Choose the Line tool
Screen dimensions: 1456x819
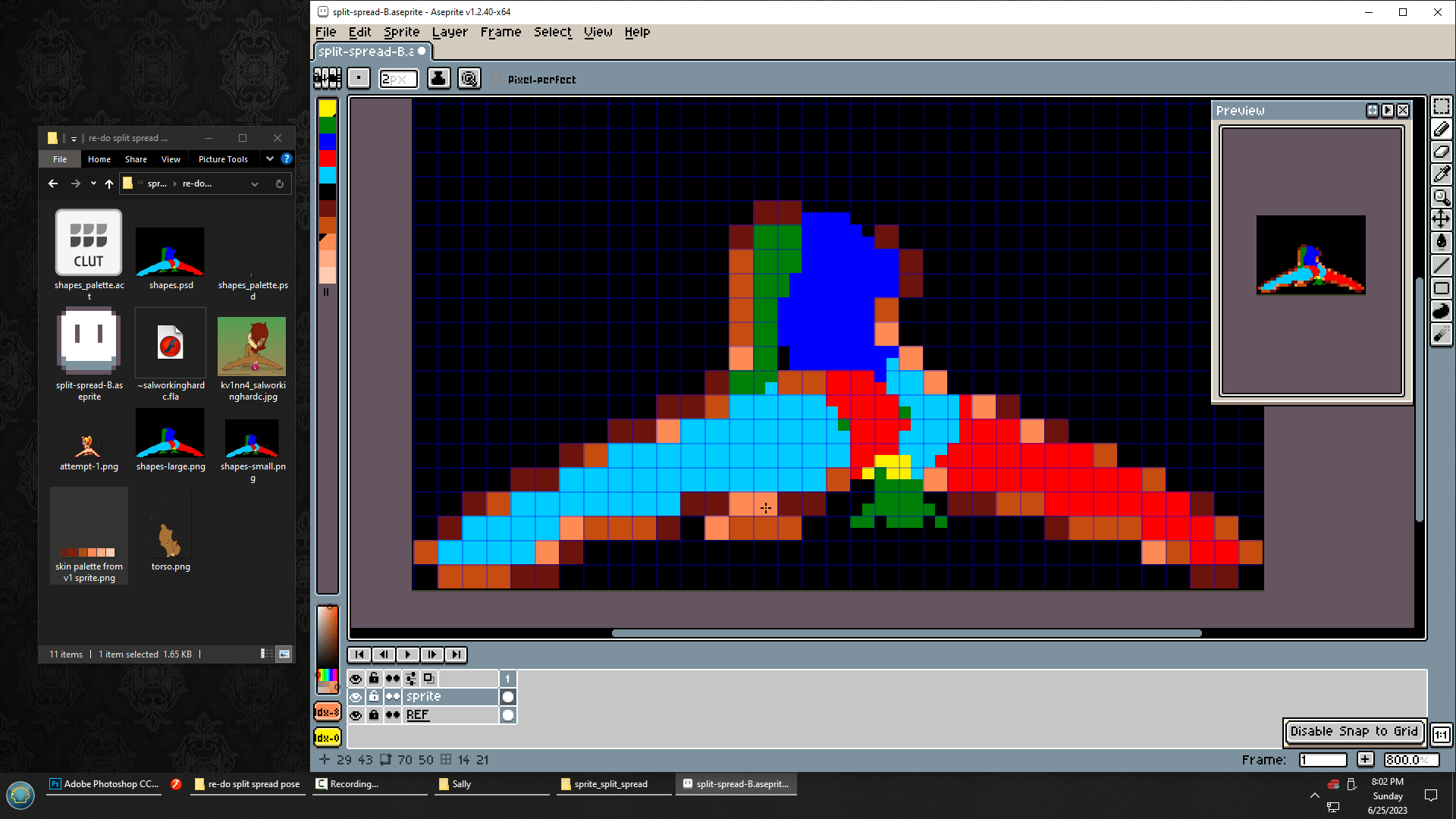(x=1441, y=265)
